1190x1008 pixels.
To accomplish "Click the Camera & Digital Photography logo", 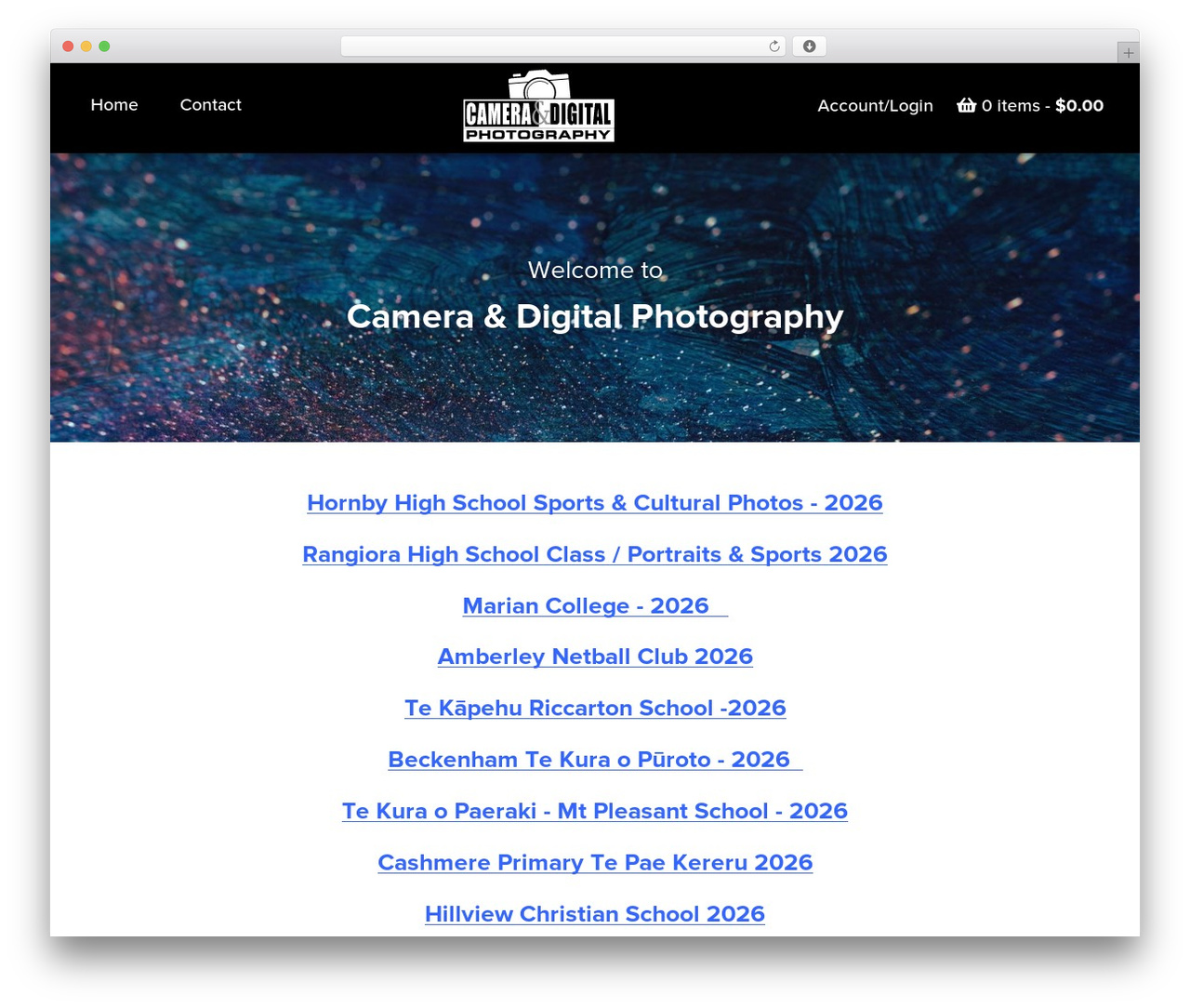I will click(539, 106).
